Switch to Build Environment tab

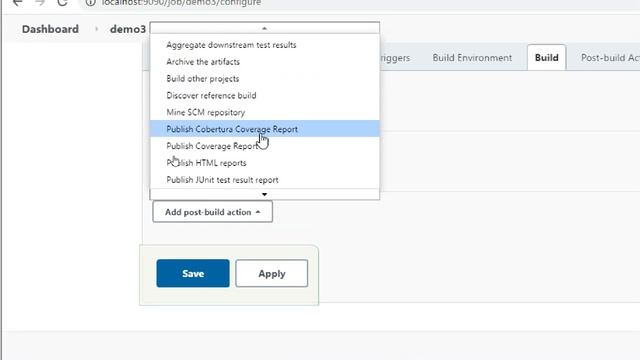(x=472, y=58)
